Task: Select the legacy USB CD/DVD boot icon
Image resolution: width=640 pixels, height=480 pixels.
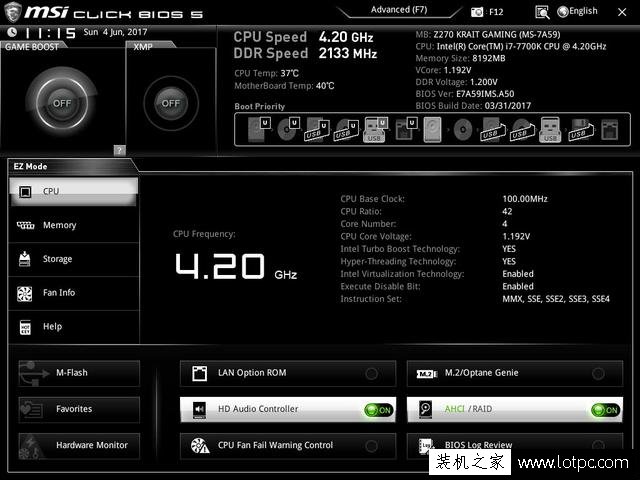Action: tap(521, 130)
